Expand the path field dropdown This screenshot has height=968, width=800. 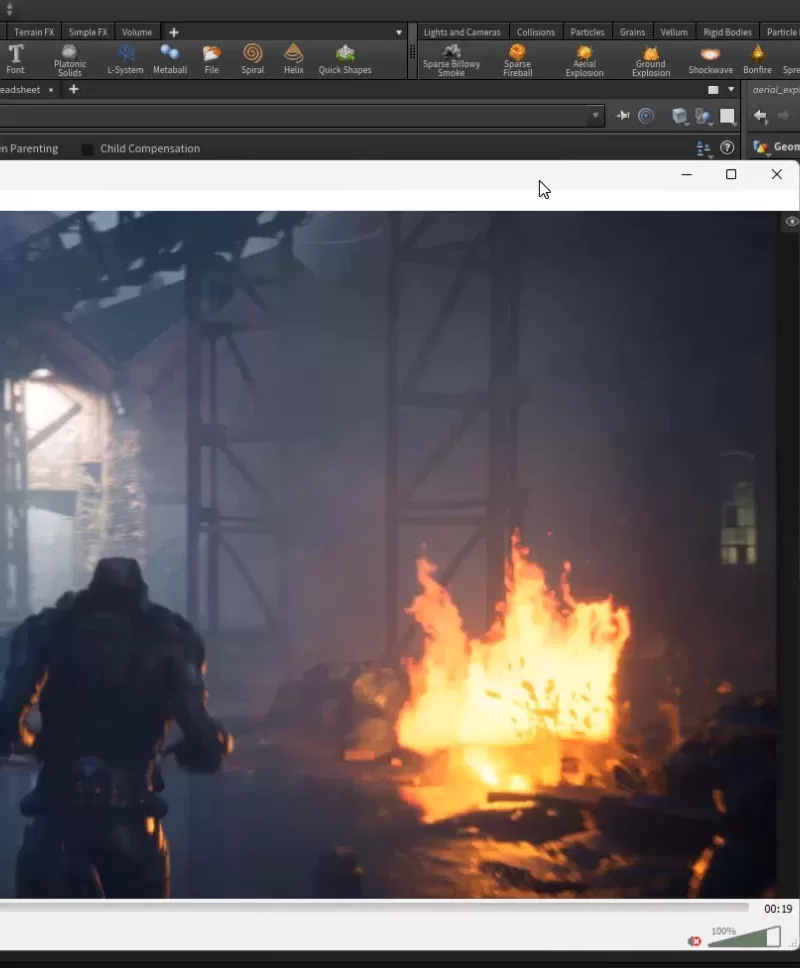click(595, 115)
